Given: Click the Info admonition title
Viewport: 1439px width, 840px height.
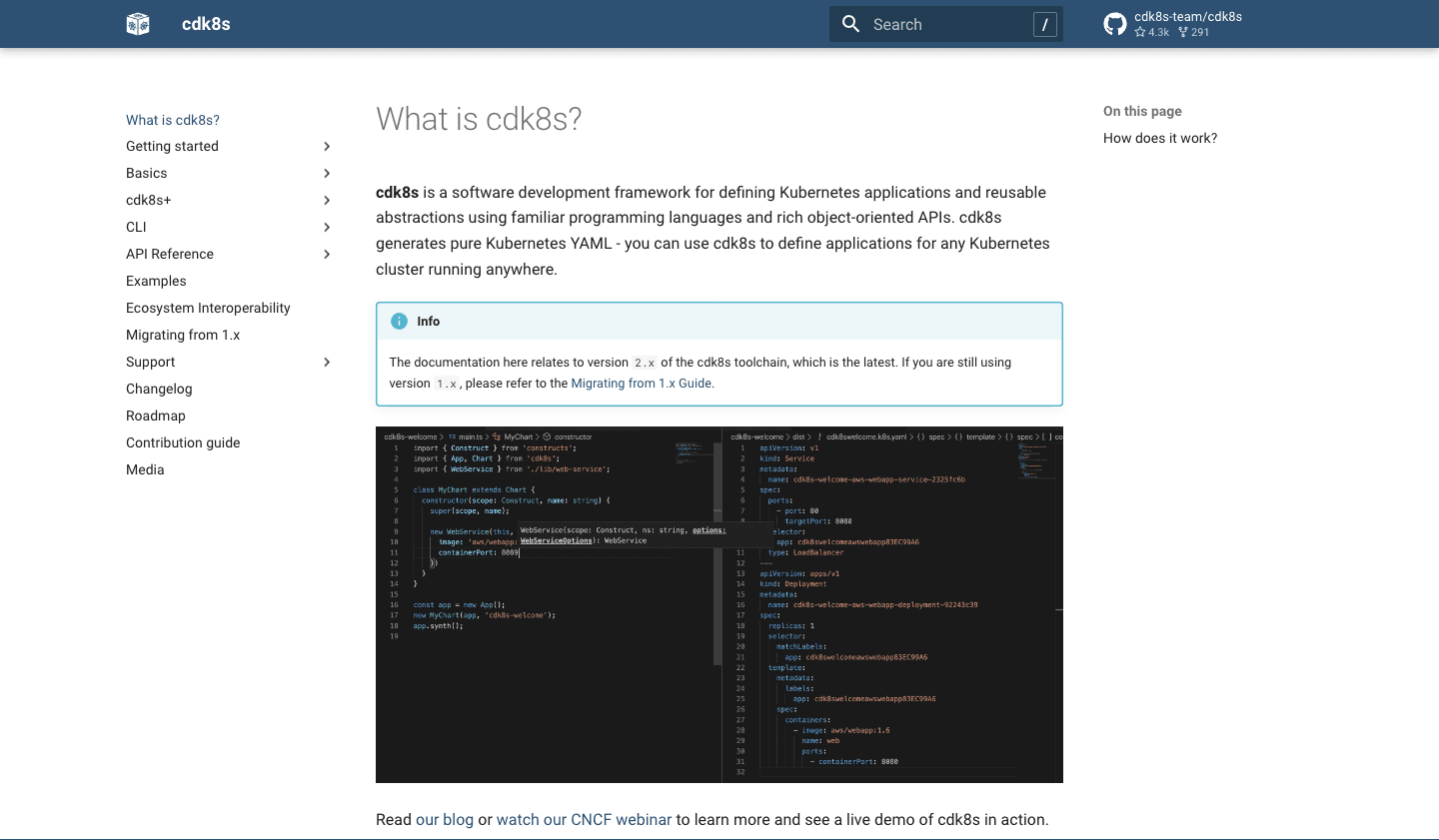Looking at the screenshot, I should (429, 321).
